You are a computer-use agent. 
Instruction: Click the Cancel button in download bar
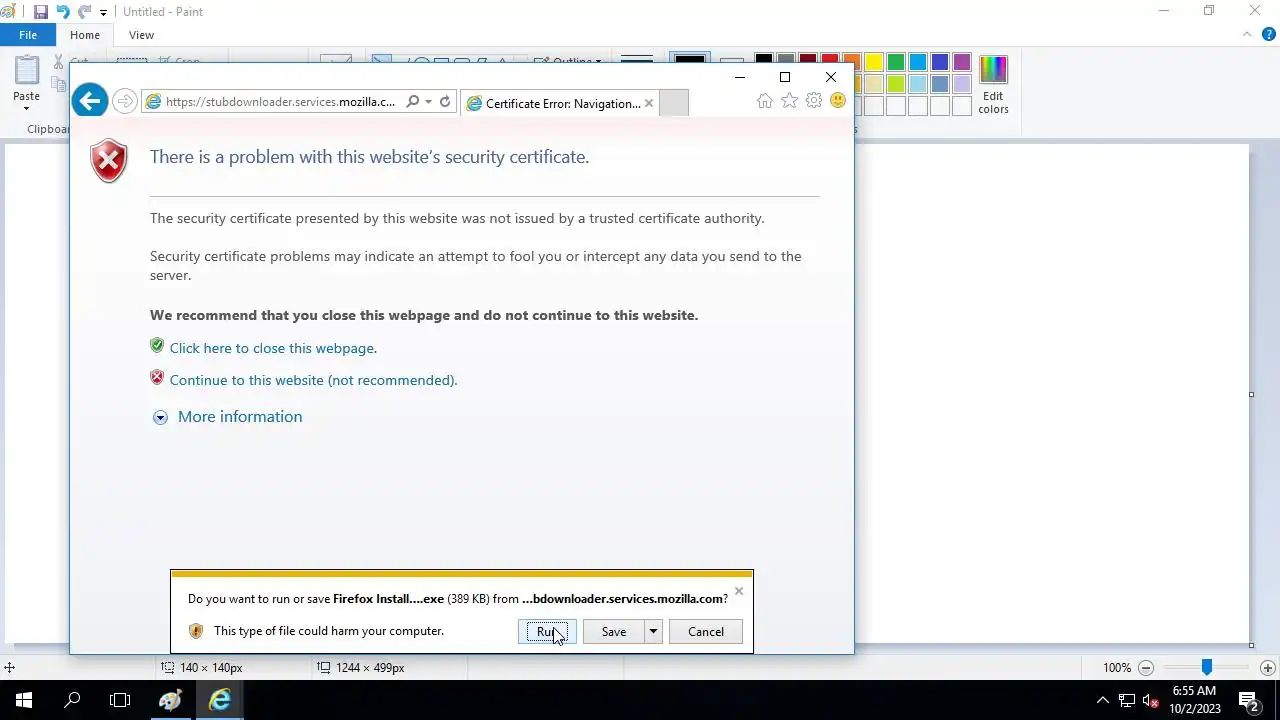[x=706, y=631]
